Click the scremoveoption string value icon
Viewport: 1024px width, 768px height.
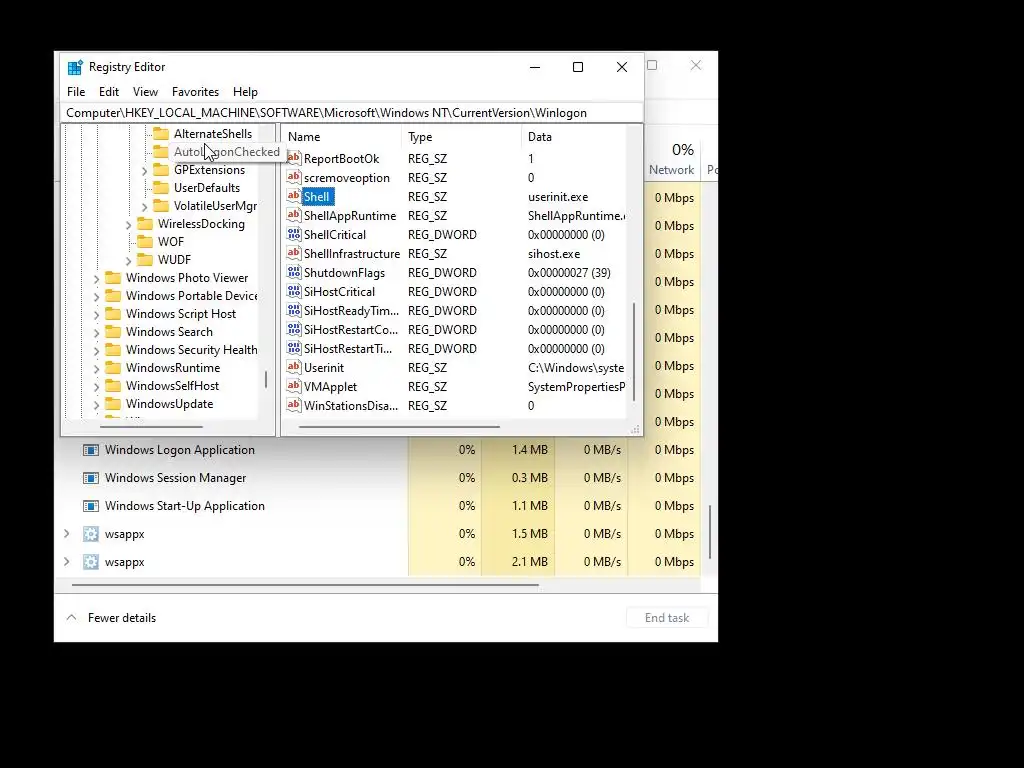click(x=294, y=177)
